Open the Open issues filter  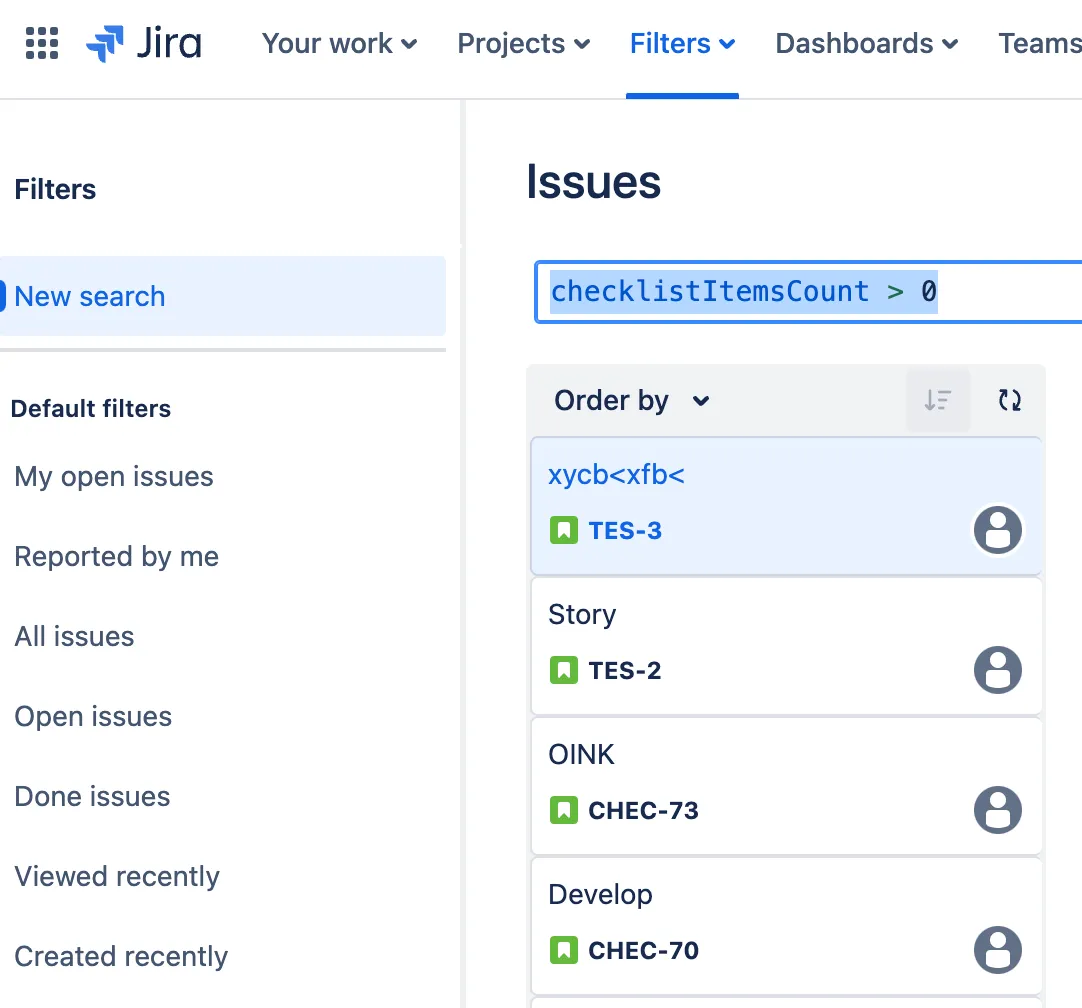point(93,716)
